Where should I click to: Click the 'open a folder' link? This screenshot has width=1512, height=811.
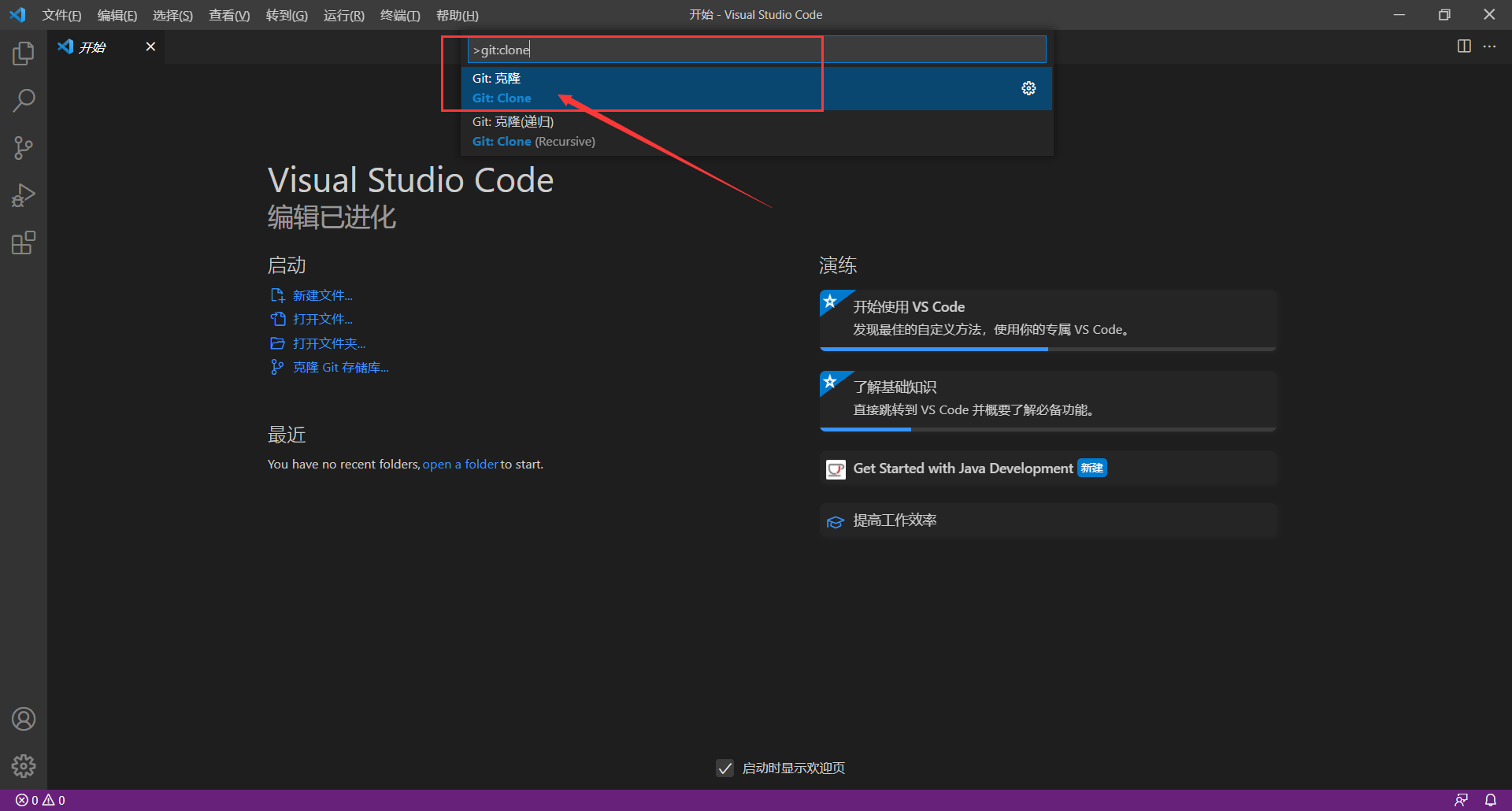(460, 465)
